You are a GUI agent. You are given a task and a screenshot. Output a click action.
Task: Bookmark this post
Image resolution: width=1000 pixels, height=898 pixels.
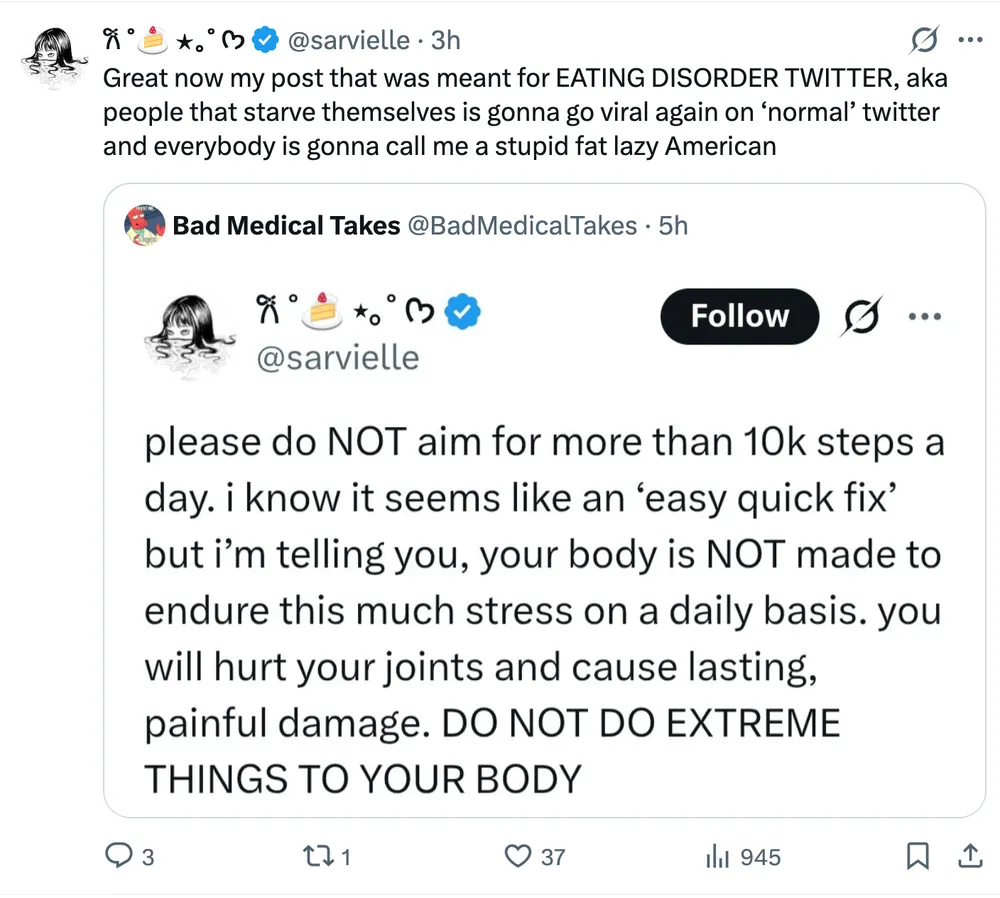coord(917,856)
